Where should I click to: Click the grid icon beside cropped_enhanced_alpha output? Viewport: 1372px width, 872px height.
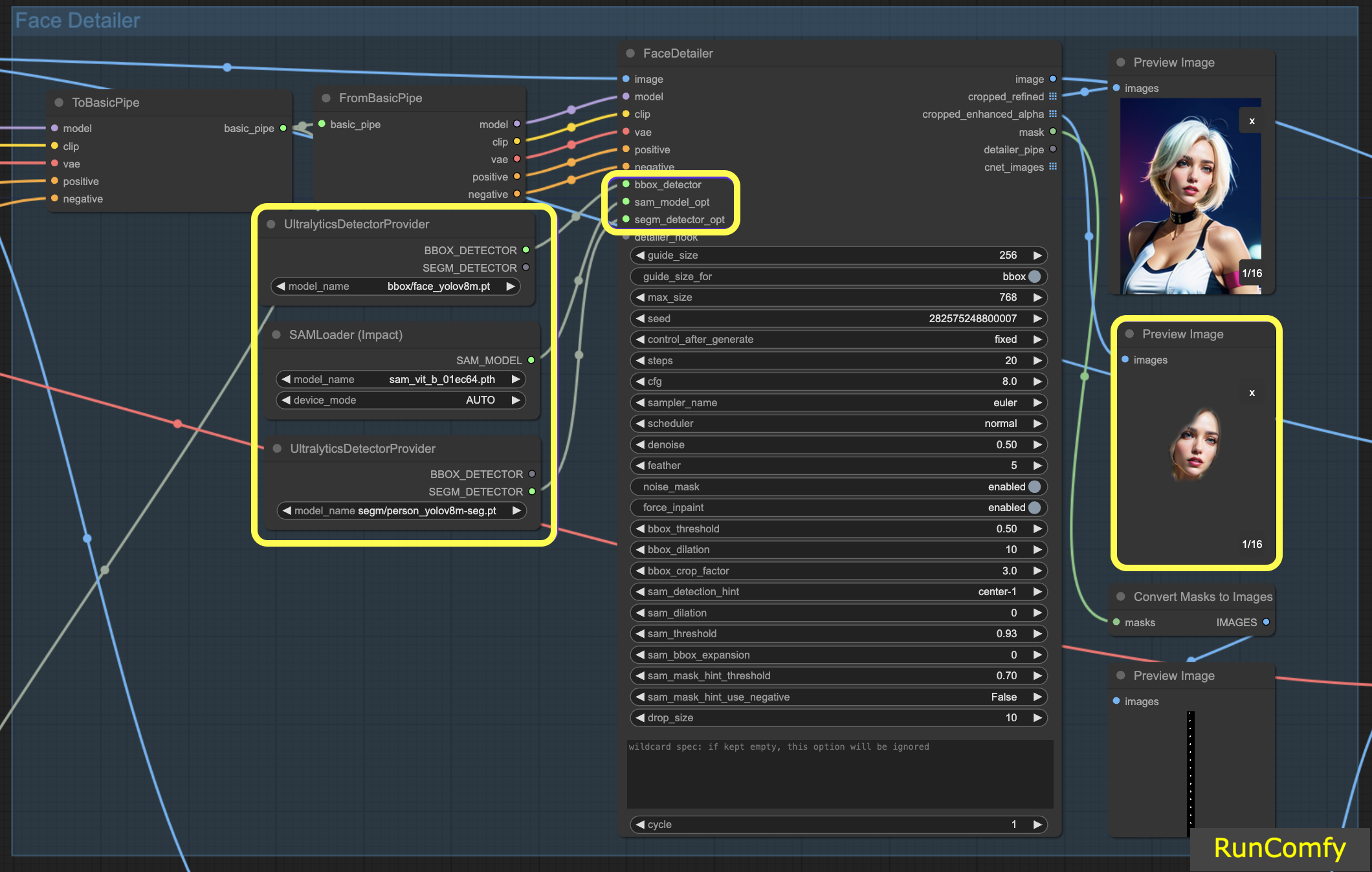tap(1054, 114)
